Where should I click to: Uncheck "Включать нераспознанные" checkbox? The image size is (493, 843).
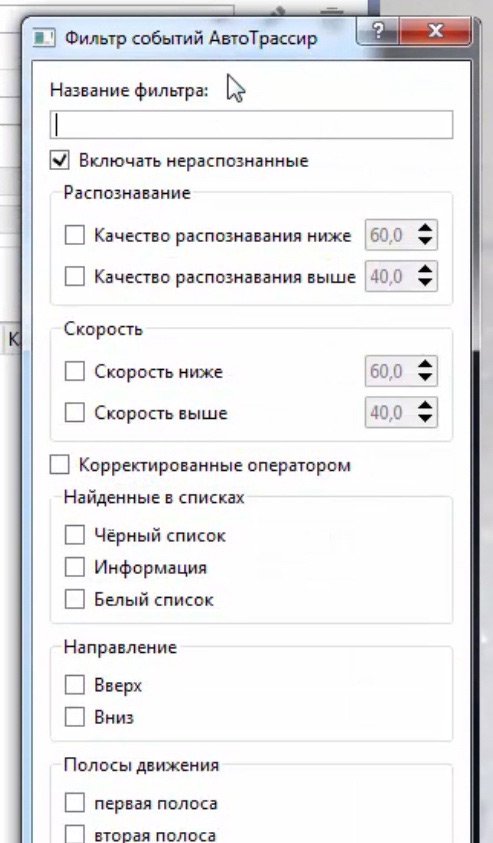(60, 160)
